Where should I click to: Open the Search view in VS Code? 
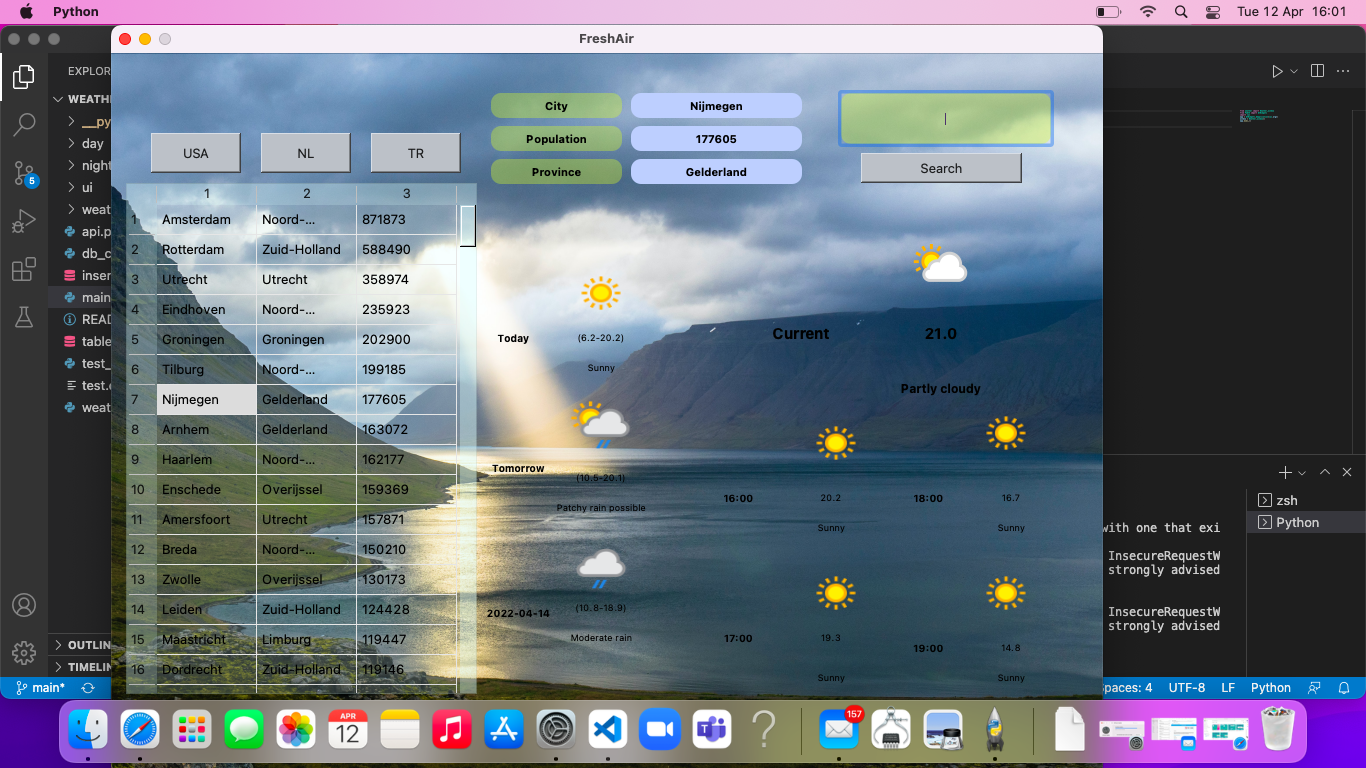click(24, 125)
